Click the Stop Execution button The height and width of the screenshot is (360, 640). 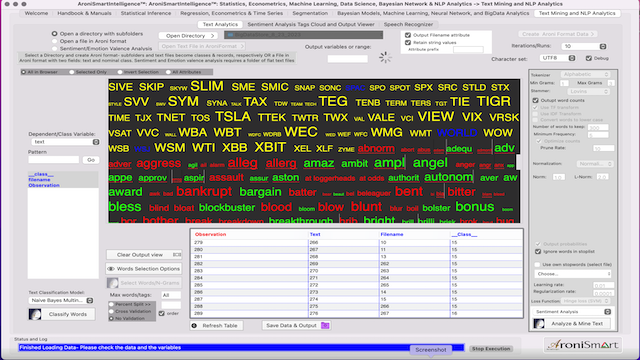click(491, 349)
